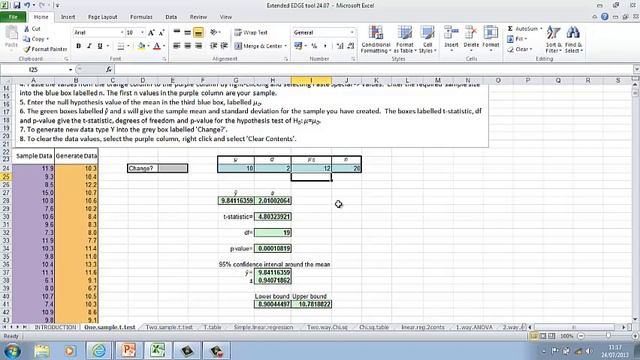Open the File tab
This screenshot has width=640, height=360.
coord(13,17)
